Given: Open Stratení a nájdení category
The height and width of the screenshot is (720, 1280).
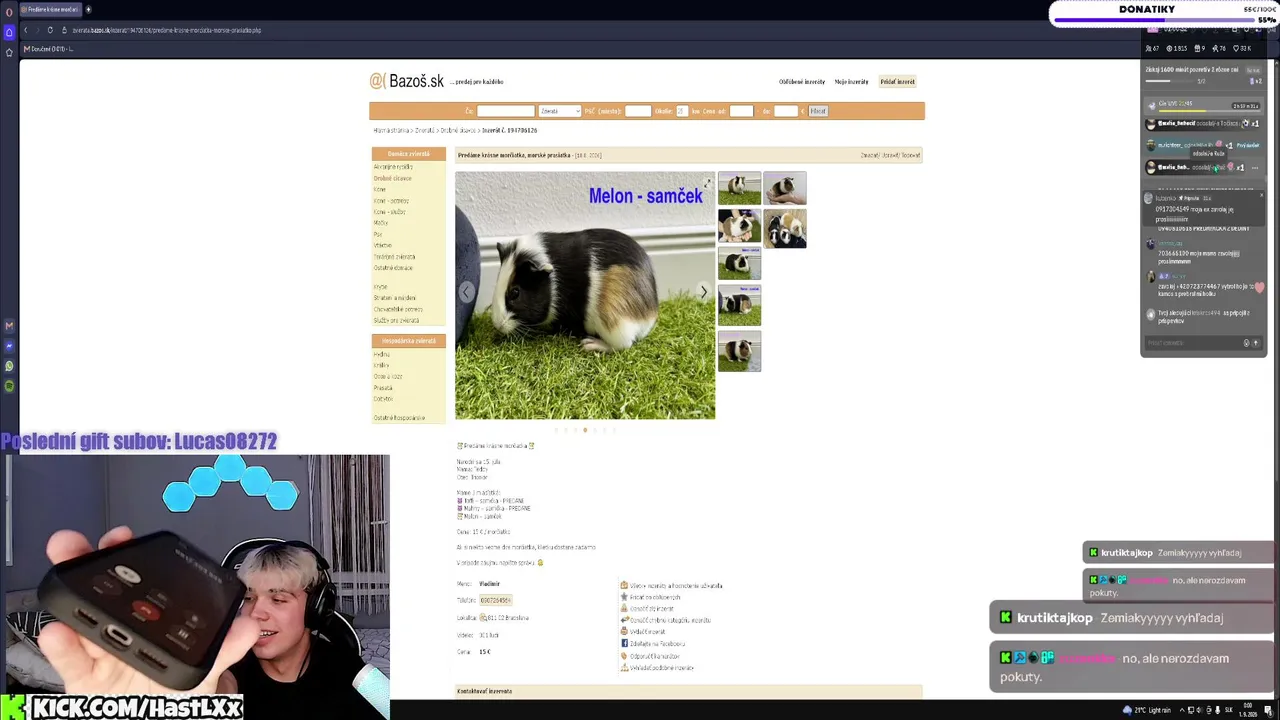Looking at the screenshot, I should pyautogui.click(x=394, y=298).
